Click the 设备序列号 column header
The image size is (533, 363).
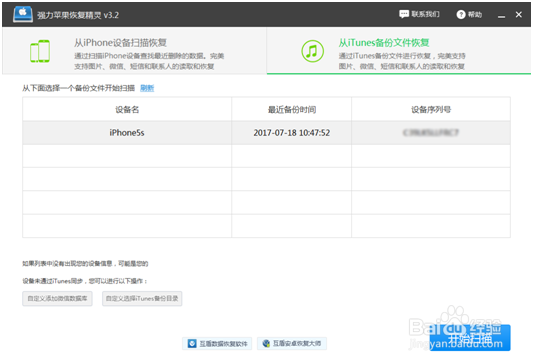pos(431,109)
